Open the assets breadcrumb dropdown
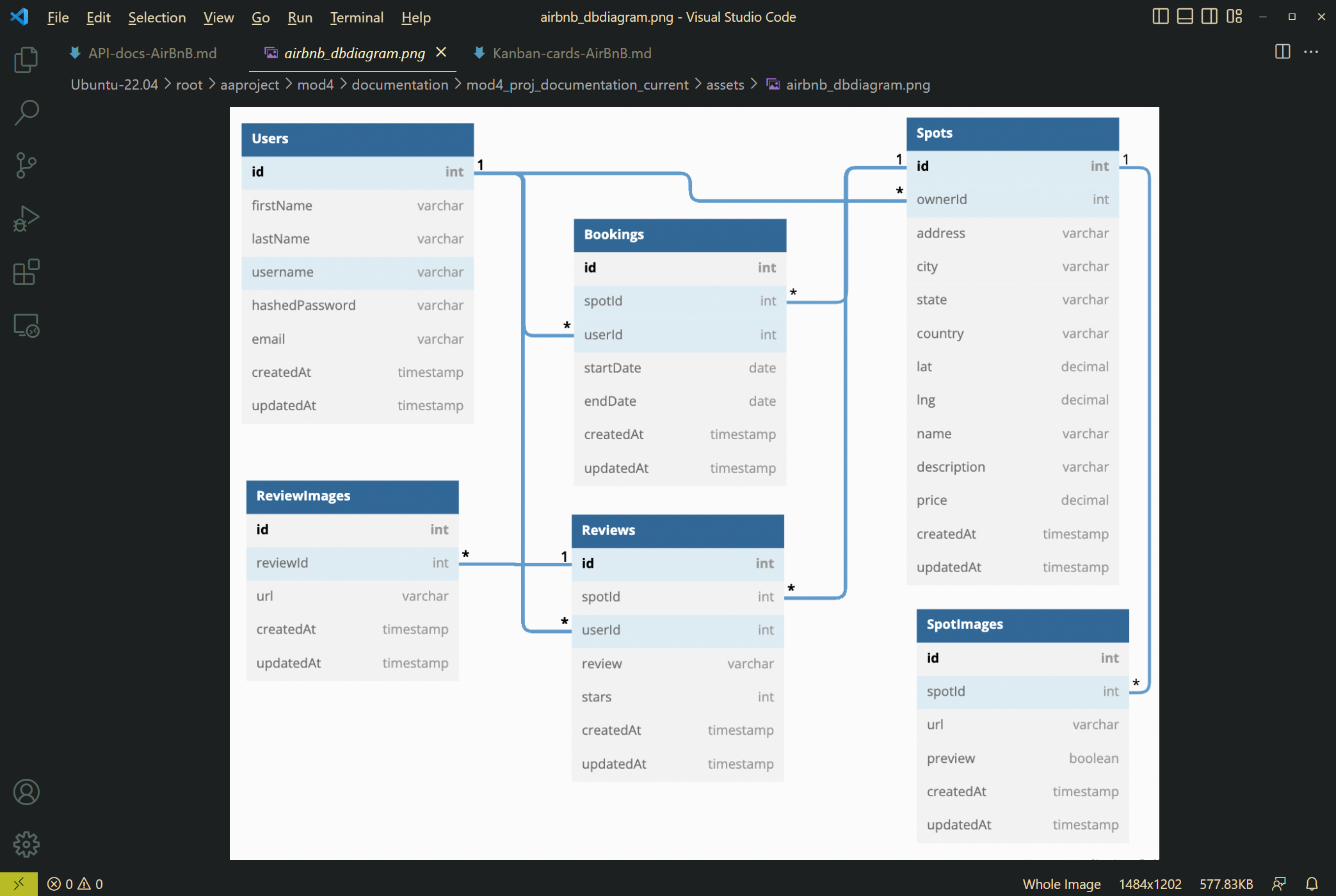 coord(725,84)
